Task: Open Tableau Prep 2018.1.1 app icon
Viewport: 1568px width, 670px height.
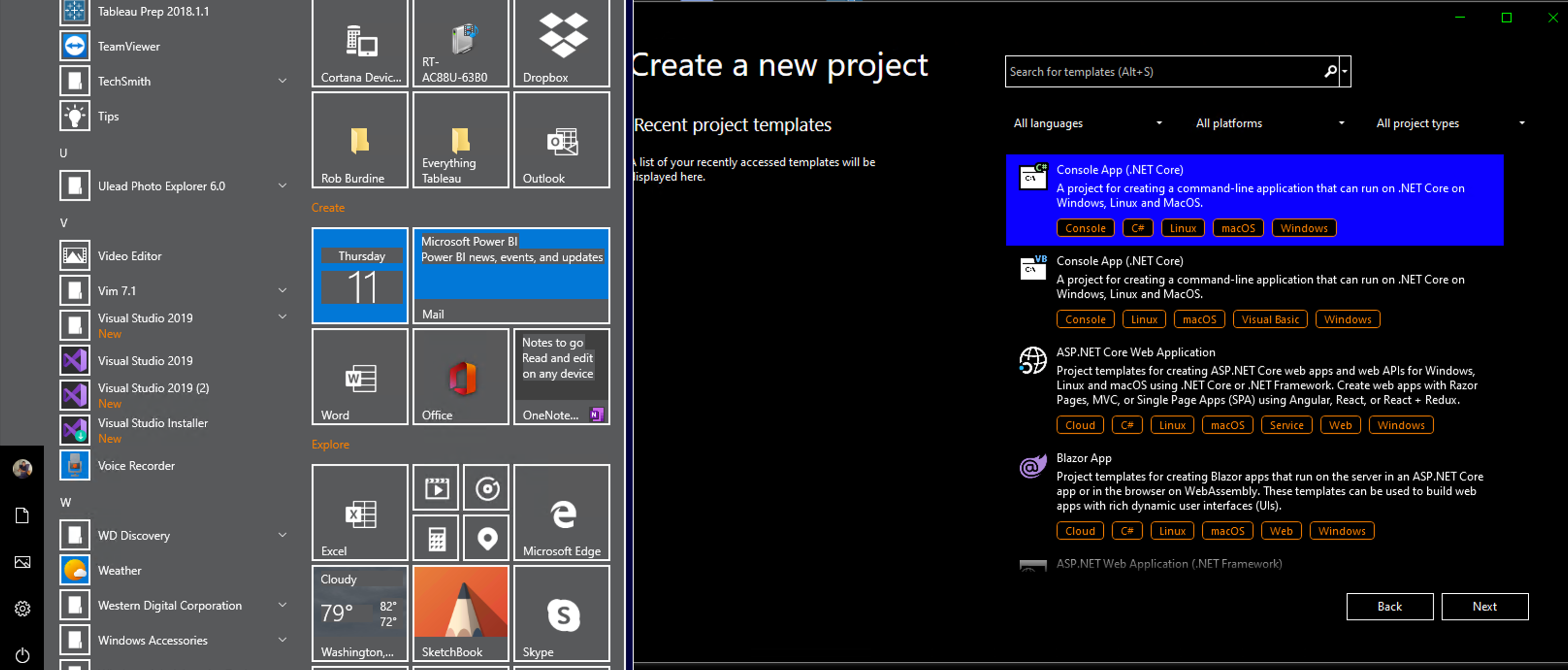Action: [75, 12]
